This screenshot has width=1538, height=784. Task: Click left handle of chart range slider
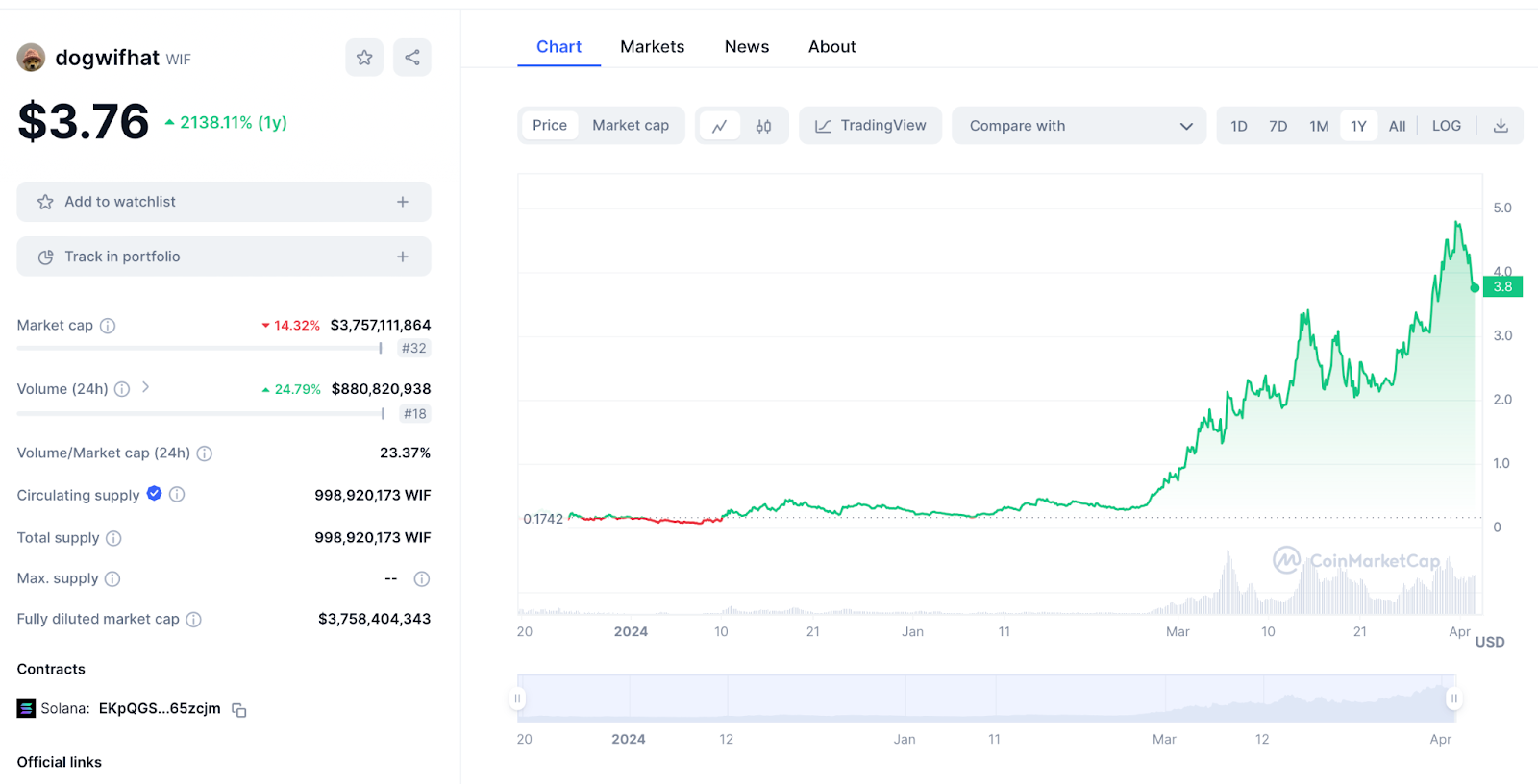tap(517, 698)
